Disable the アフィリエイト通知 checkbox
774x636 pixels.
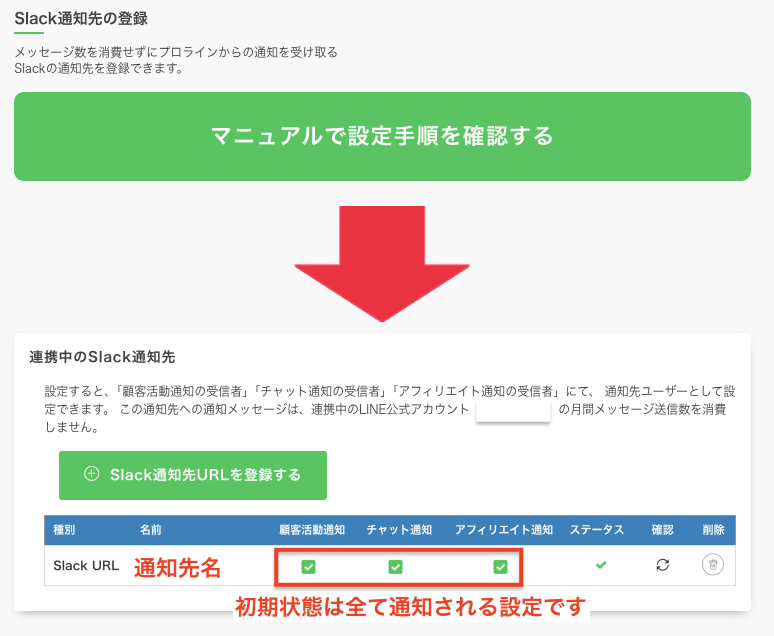pos(500,567)
